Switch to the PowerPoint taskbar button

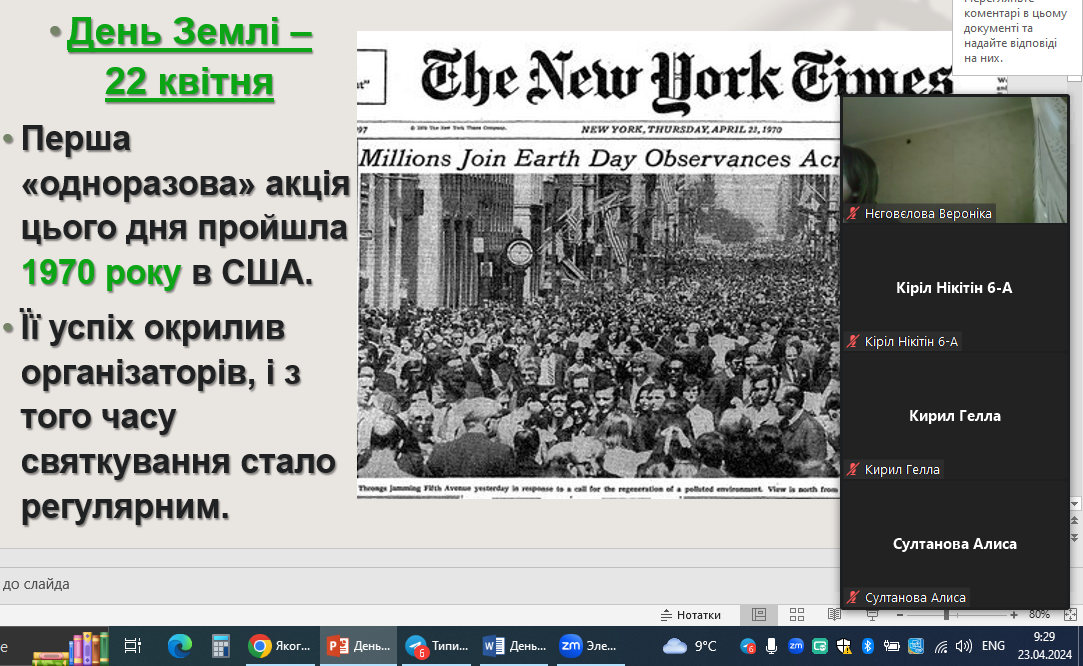pyautogui.click(x=358, y=646)
